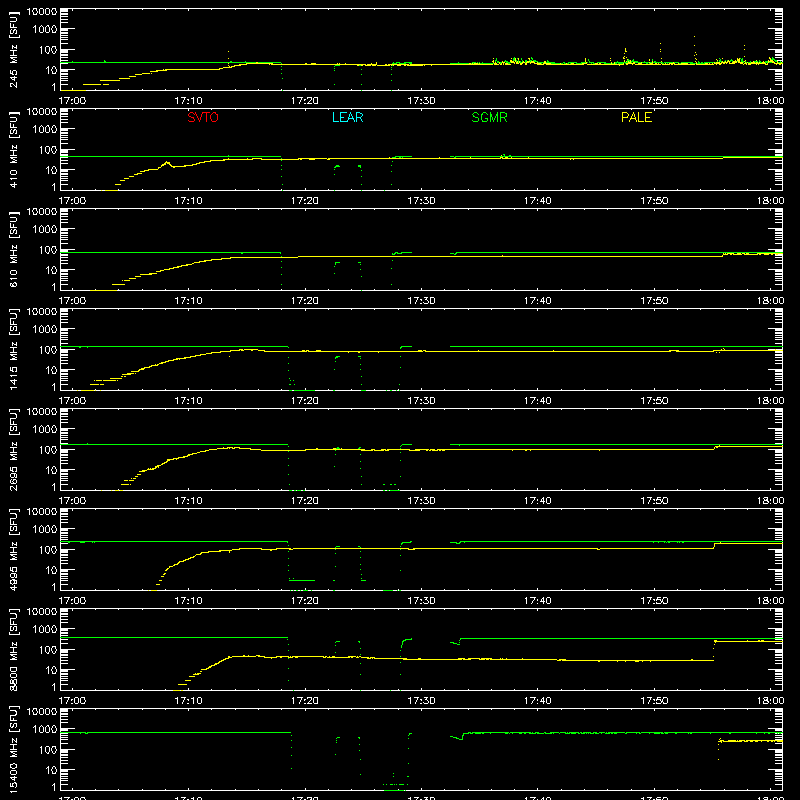Click the 1415 MHz [SFU] axis label
Screen dimensions: 800x800
pyautogui.click(x=14, y=349)
